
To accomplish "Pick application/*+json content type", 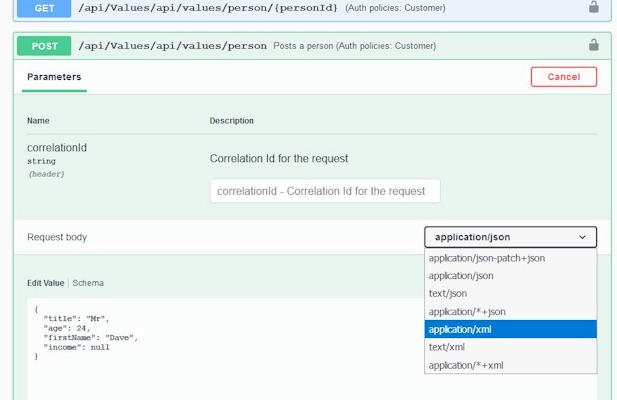I will 510,312.
